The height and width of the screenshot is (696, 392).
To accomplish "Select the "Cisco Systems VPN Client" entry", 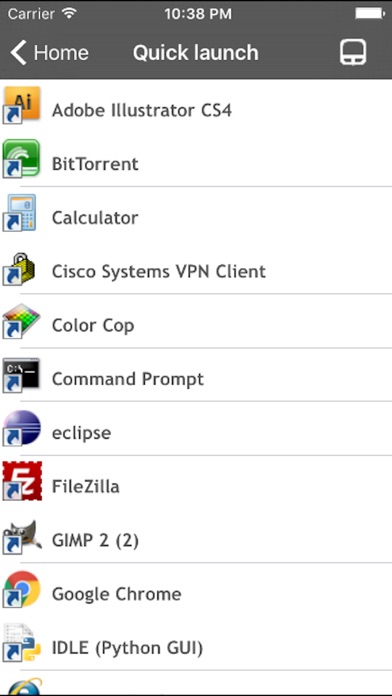I will (196, 271).
